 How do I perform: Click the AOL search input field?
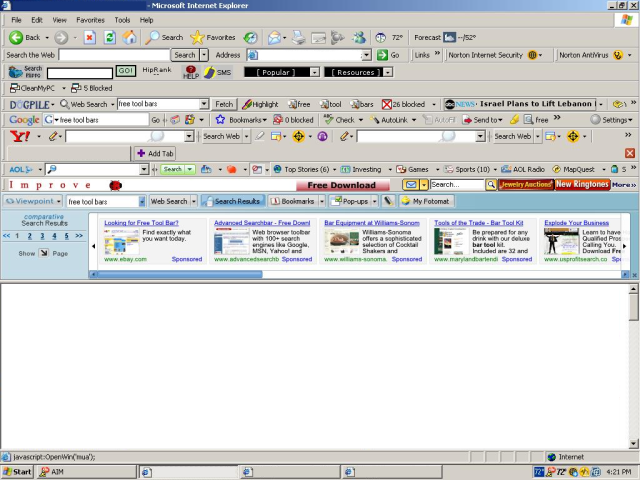point(92,169)
